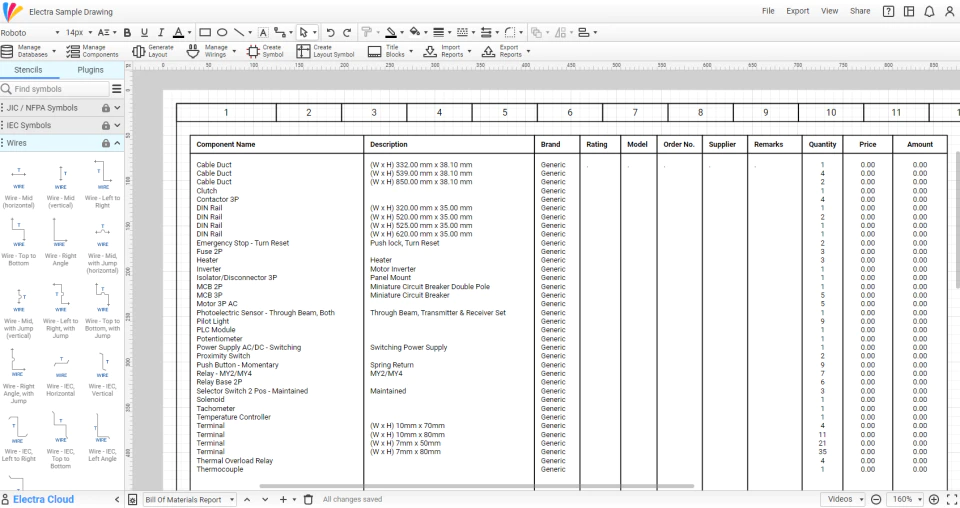
Task: Open the fill color picker
Action: (414, 32)
